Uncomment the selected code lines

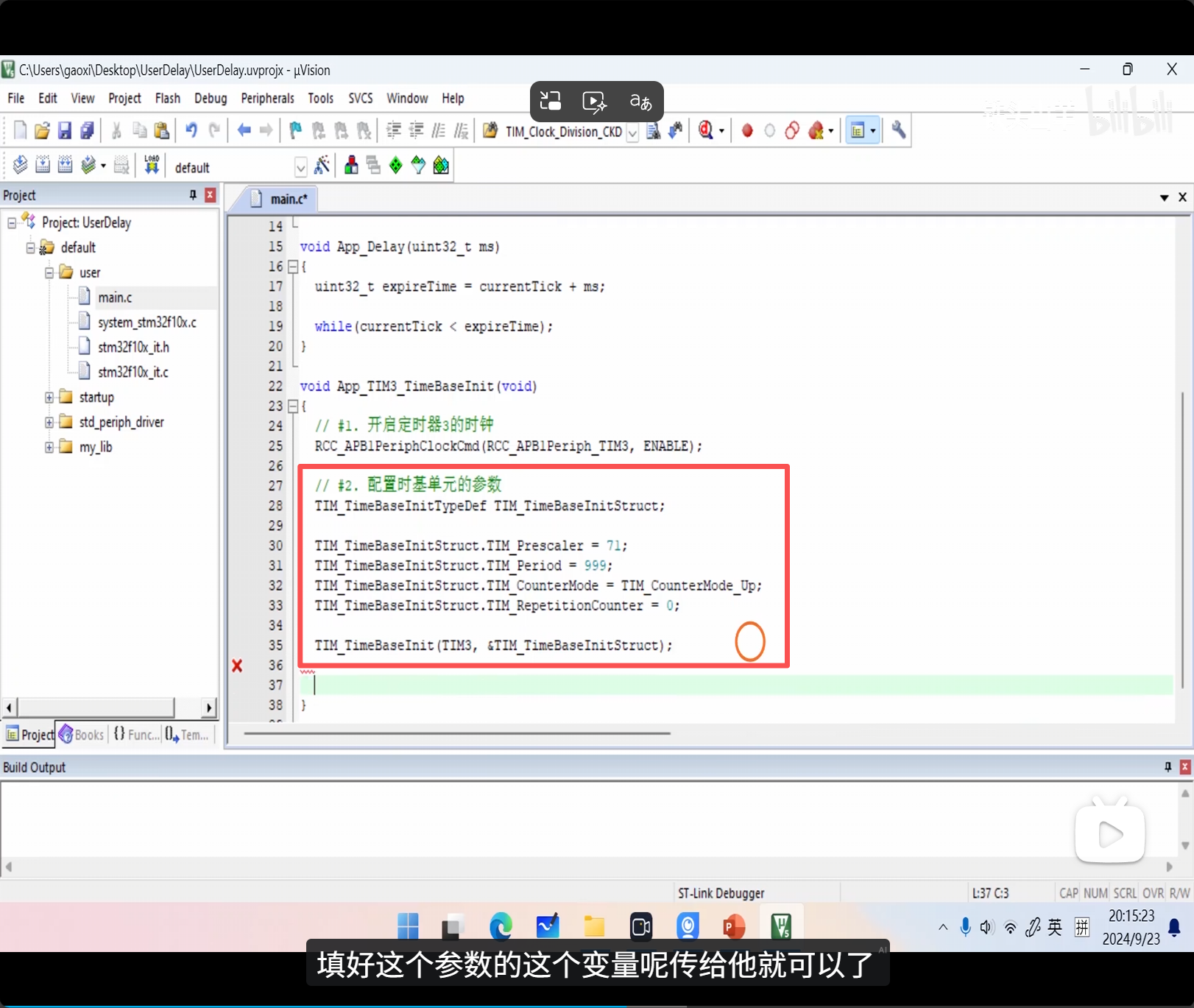(x=462, y=130)
